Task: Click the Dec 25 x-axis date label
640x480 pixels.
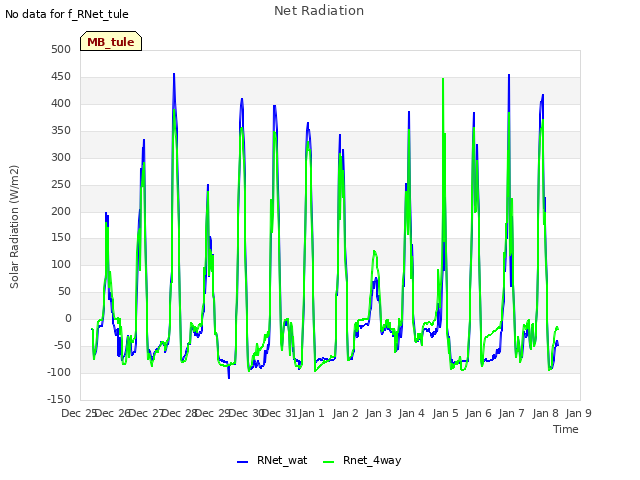Action: (x=78, y=413)
